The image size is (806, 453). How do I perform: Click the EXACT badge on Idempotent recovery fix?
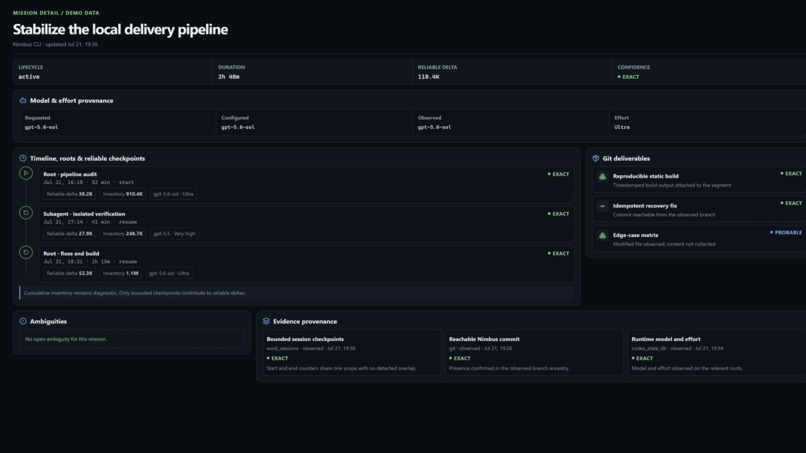click(791, 203)
